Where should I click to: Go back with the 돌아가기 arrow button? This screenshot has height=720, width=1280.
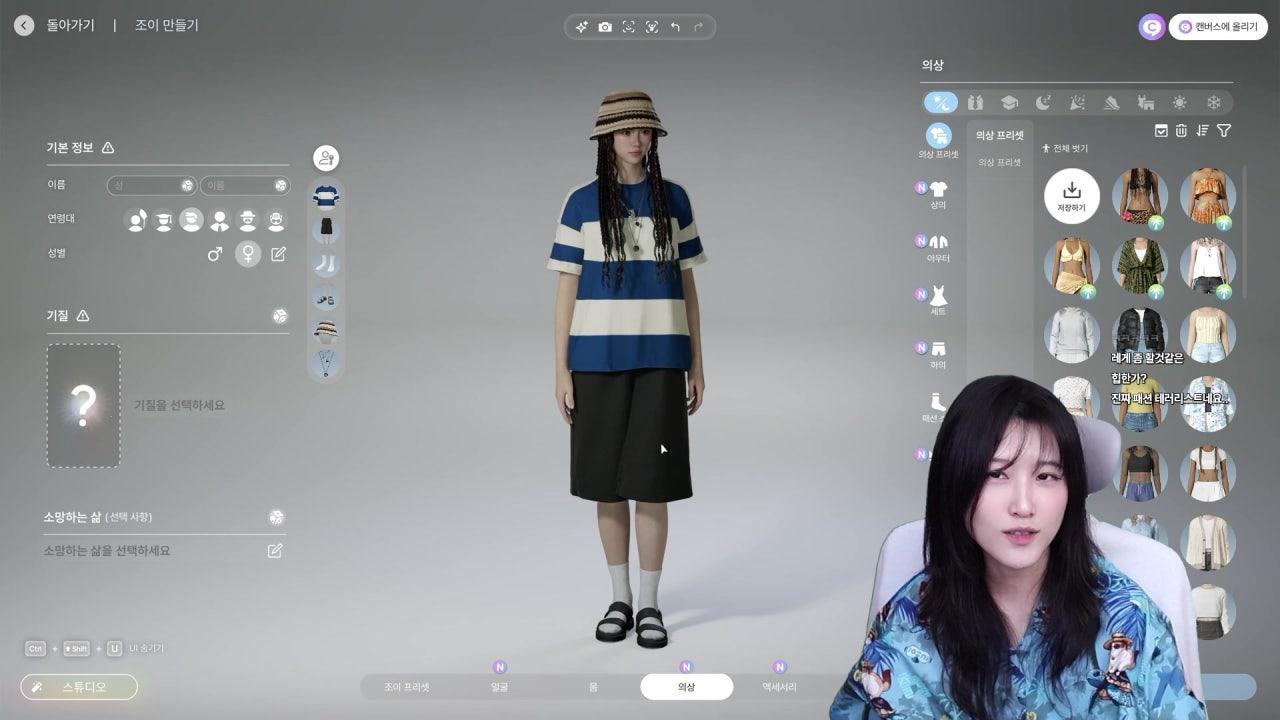coord(24,26)
